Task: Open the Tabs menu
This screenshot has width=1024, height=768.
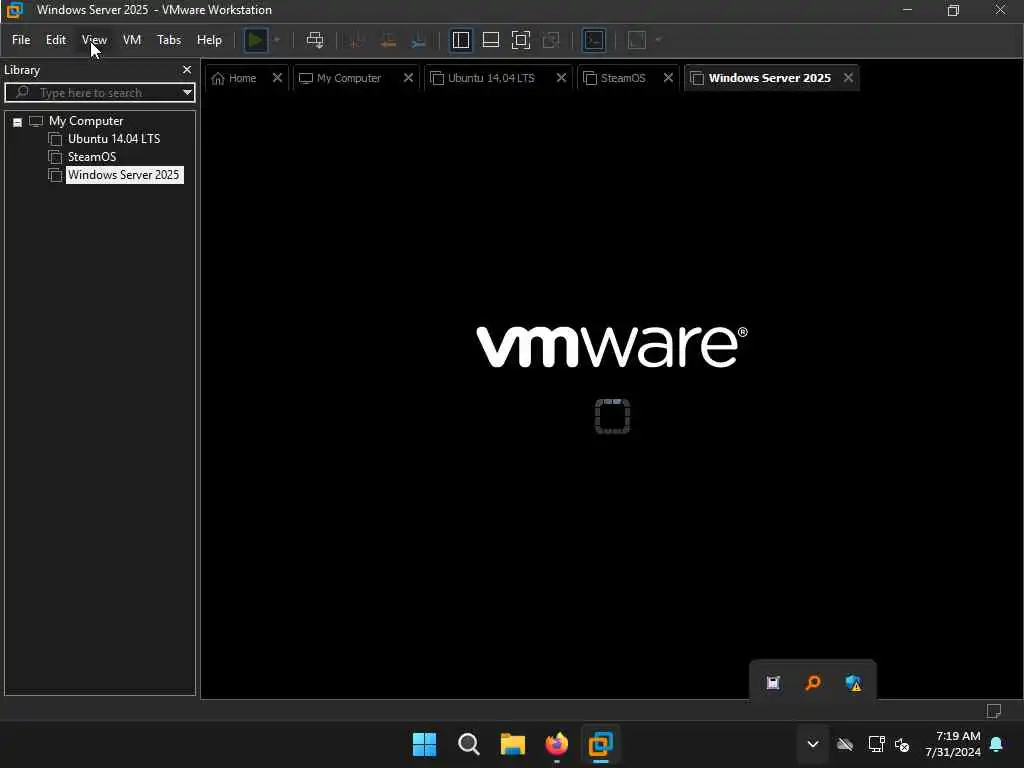Action: [168, 40]
